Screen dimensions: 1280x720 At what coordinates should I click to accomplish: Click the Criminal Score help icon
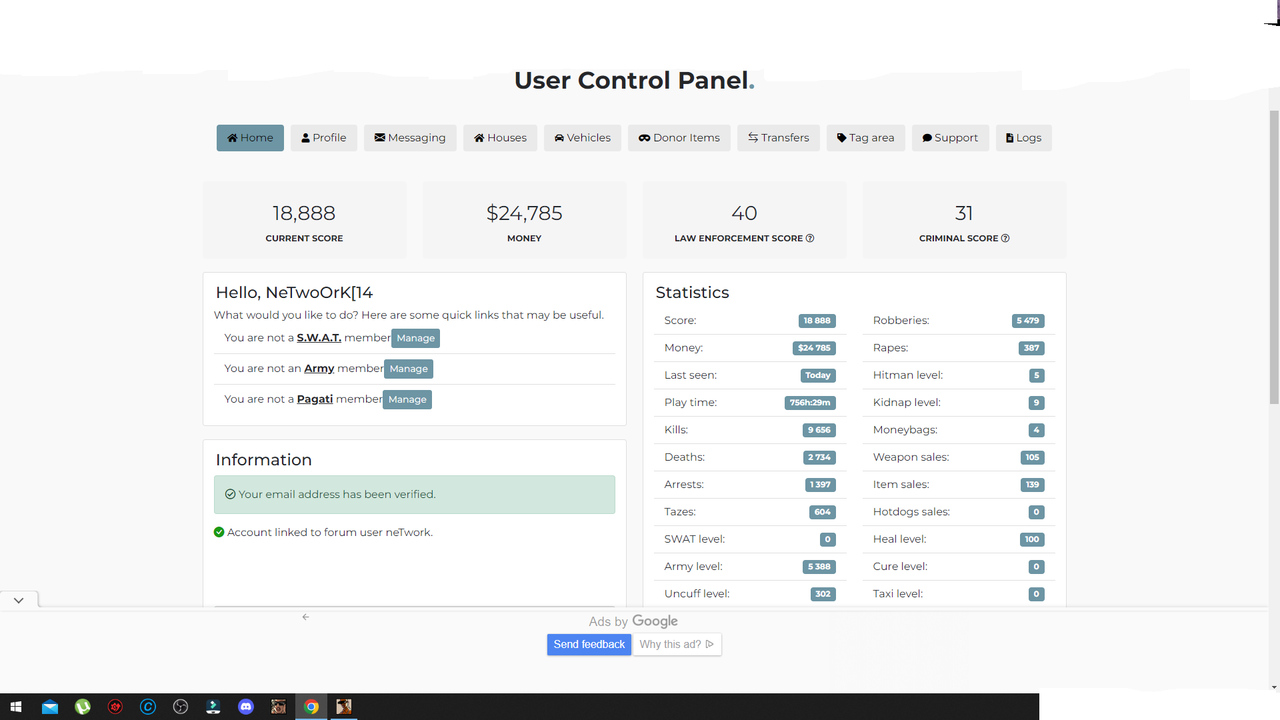1005,238
